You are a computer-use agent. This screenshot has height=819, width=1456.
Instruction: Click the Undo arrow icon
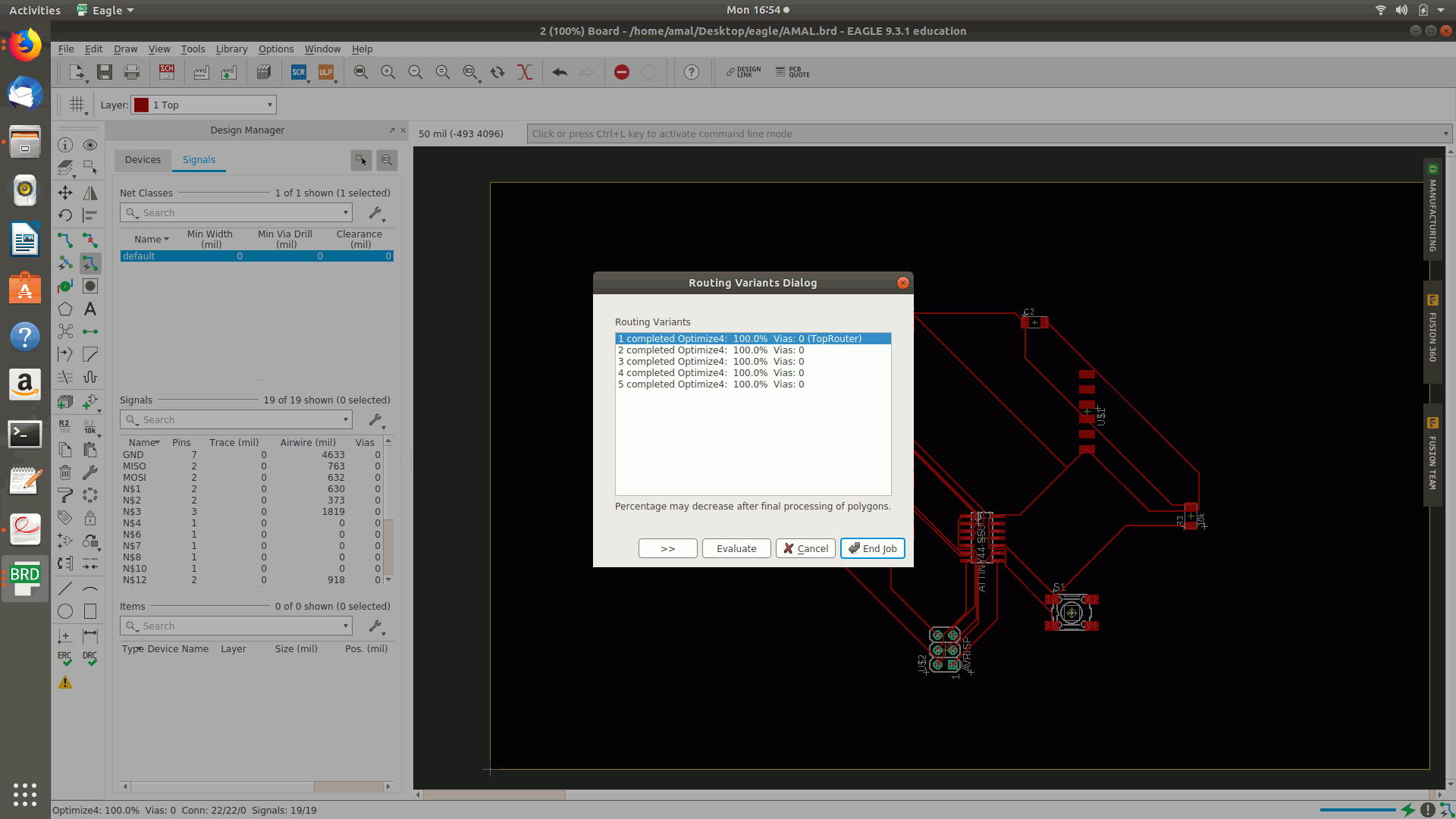560,73
